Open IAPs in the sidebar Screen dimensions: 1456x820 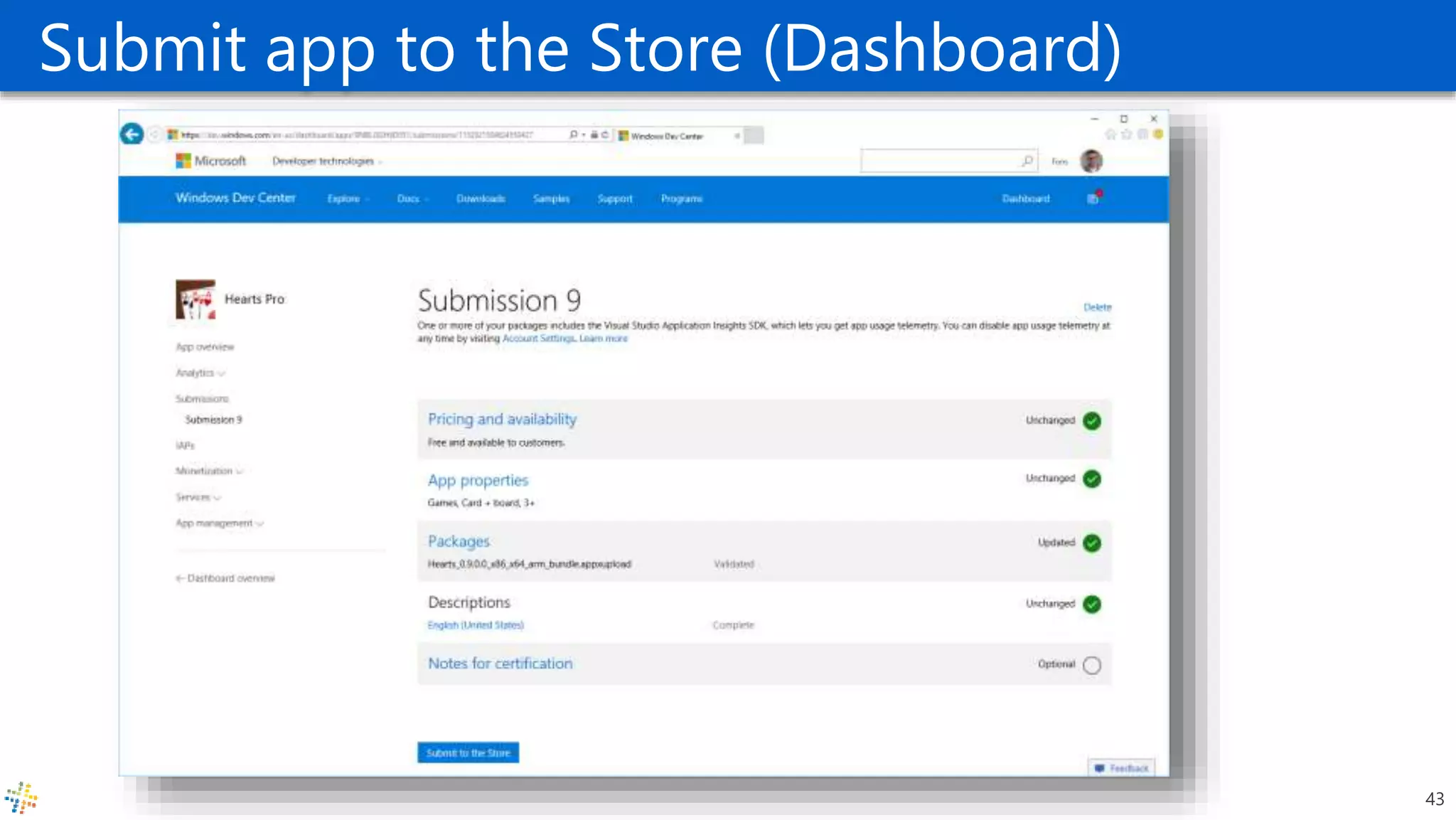click(185, 445)
